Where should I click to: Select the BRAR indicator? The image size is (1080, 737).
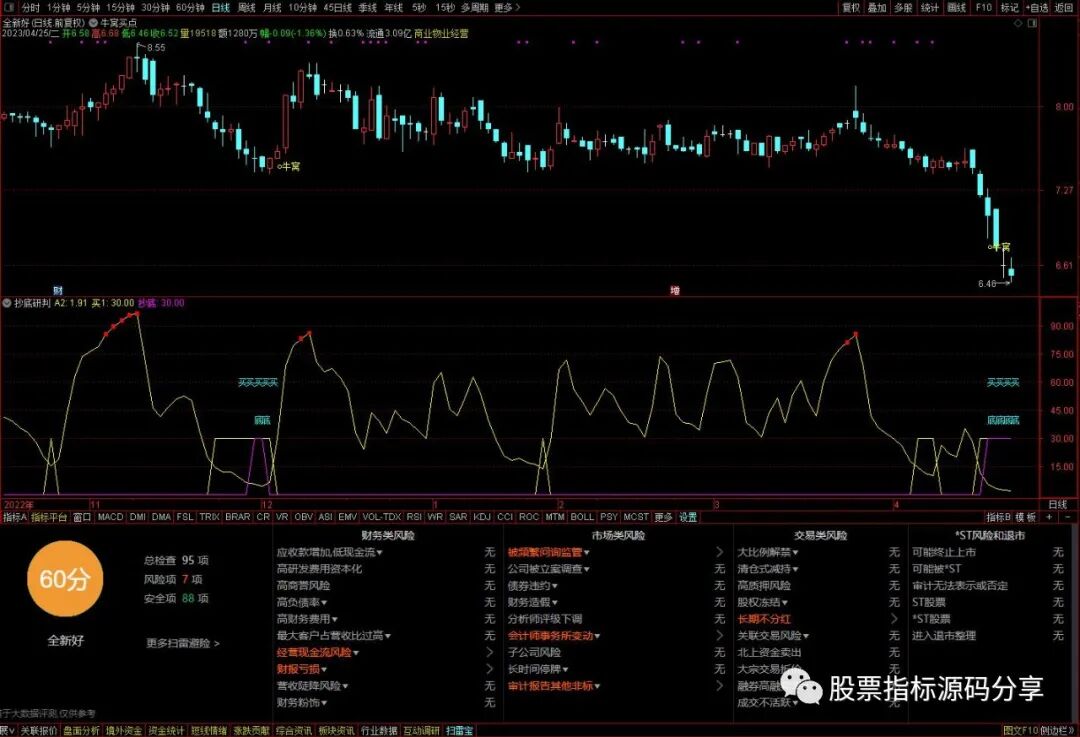point(238,517)
